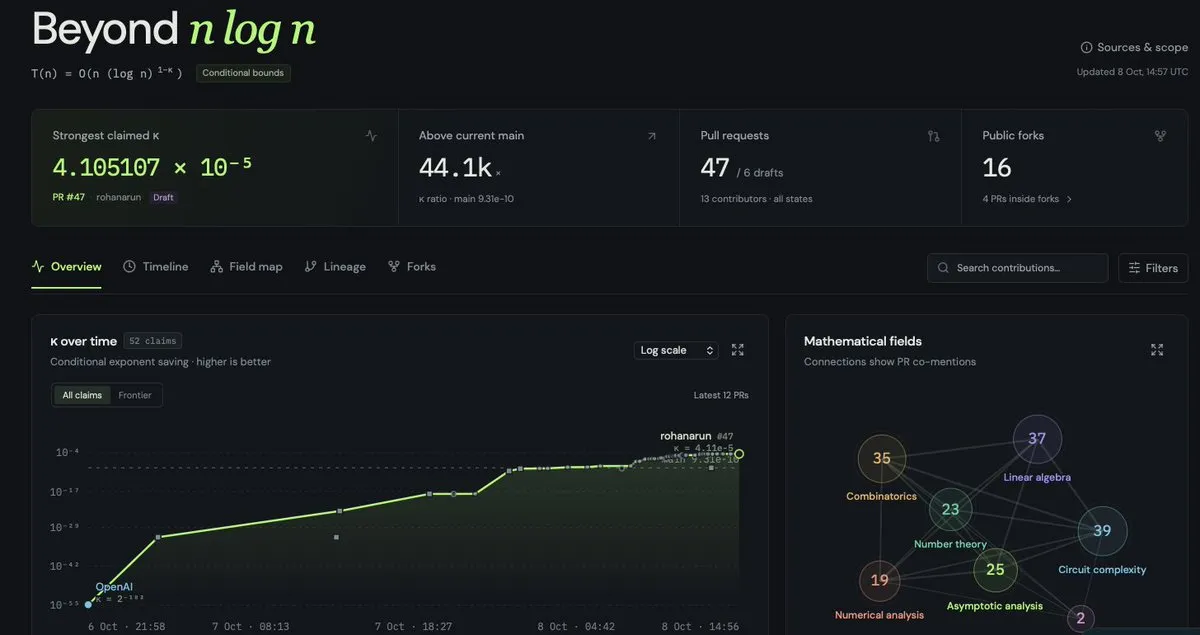Screen dimensions: 1200x635
Task: Click the Updated 8 Oct, 14:57 UTC timestamp
Action: pos(1133,72)
